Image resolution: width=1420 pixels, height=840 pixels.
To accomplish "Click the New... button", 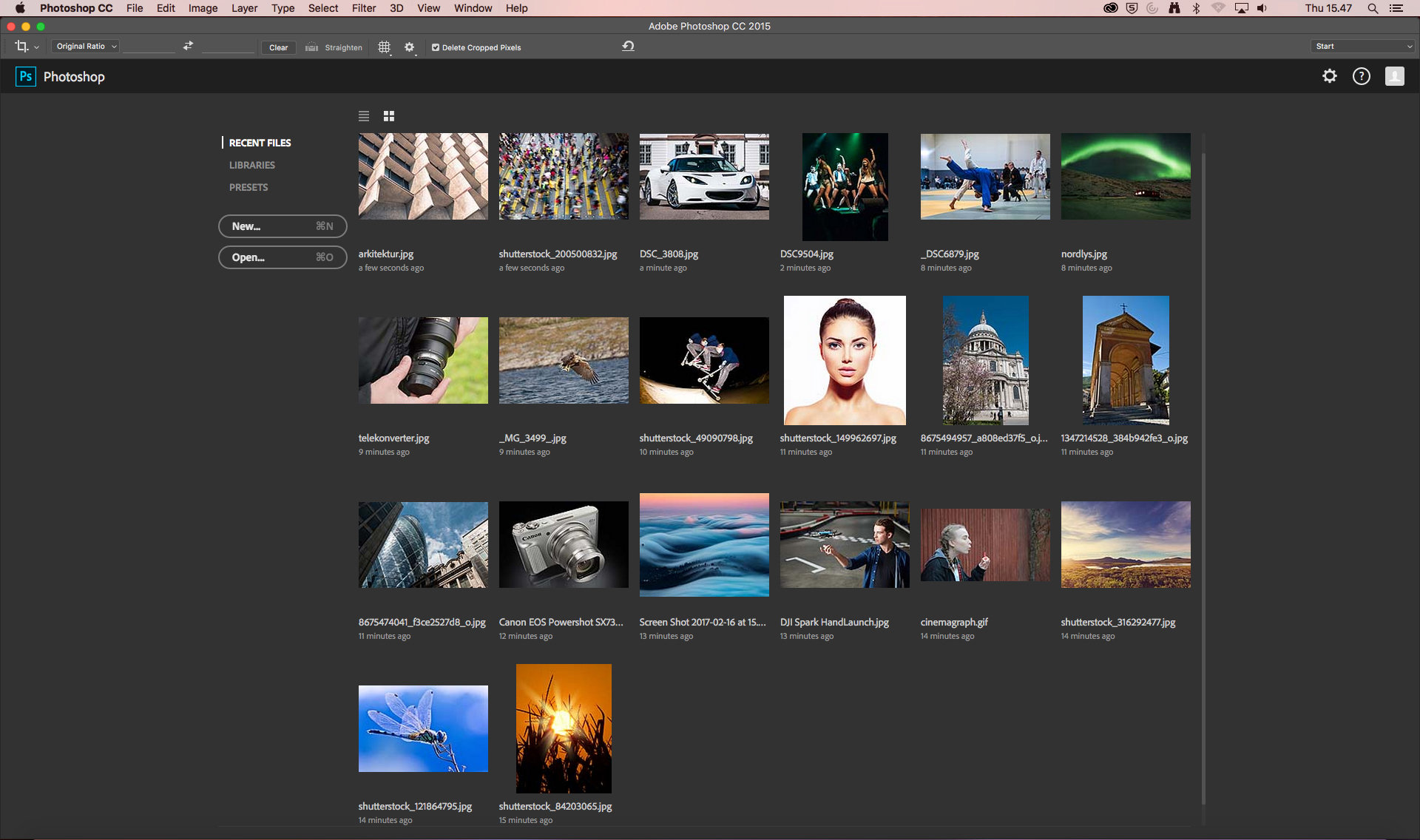I will pos(283,226).
